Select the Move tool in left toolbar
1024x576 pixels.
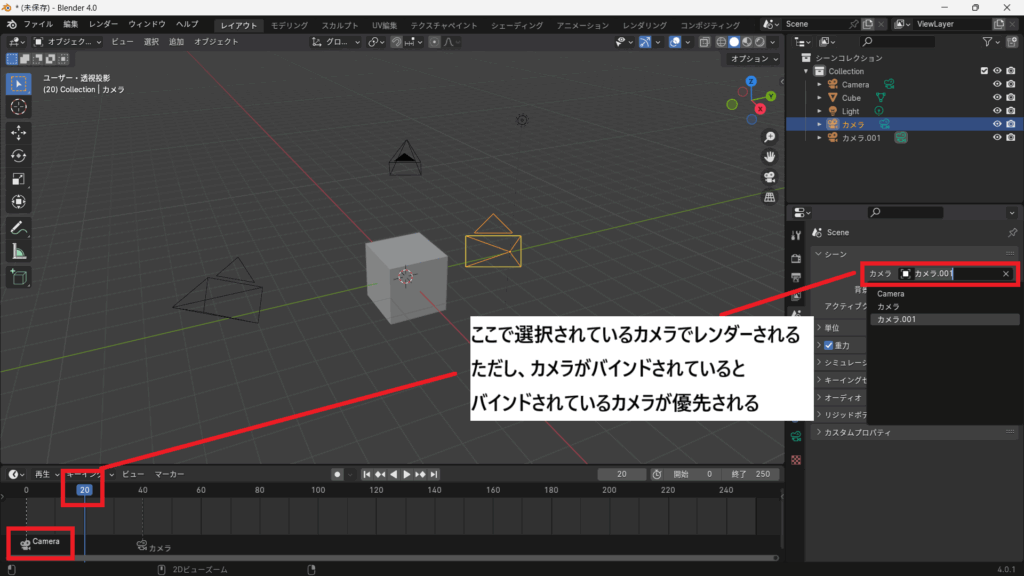(19, 132)
